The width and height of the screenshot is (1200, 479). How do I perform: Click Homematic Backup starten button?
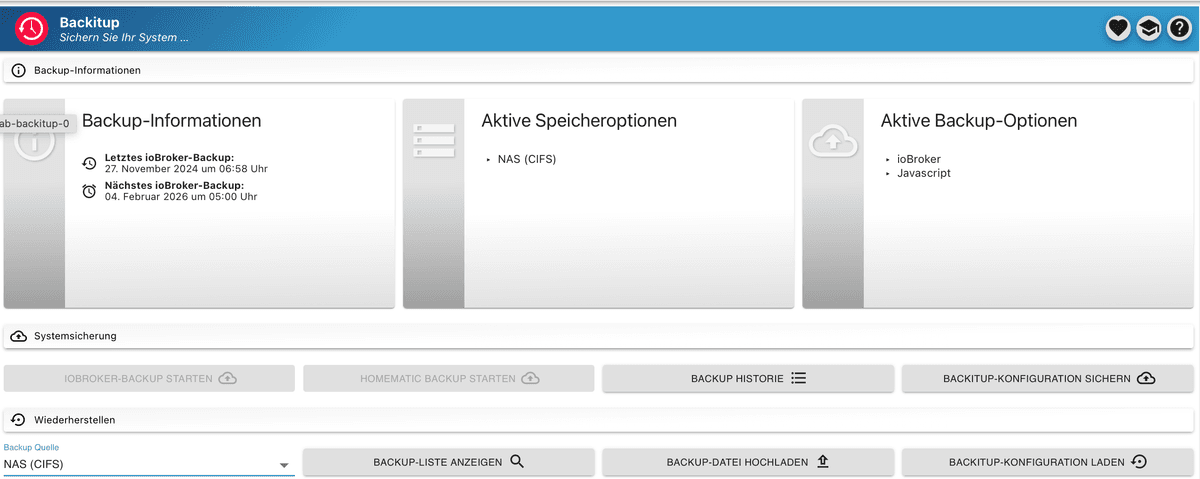(x=449, y=379)
